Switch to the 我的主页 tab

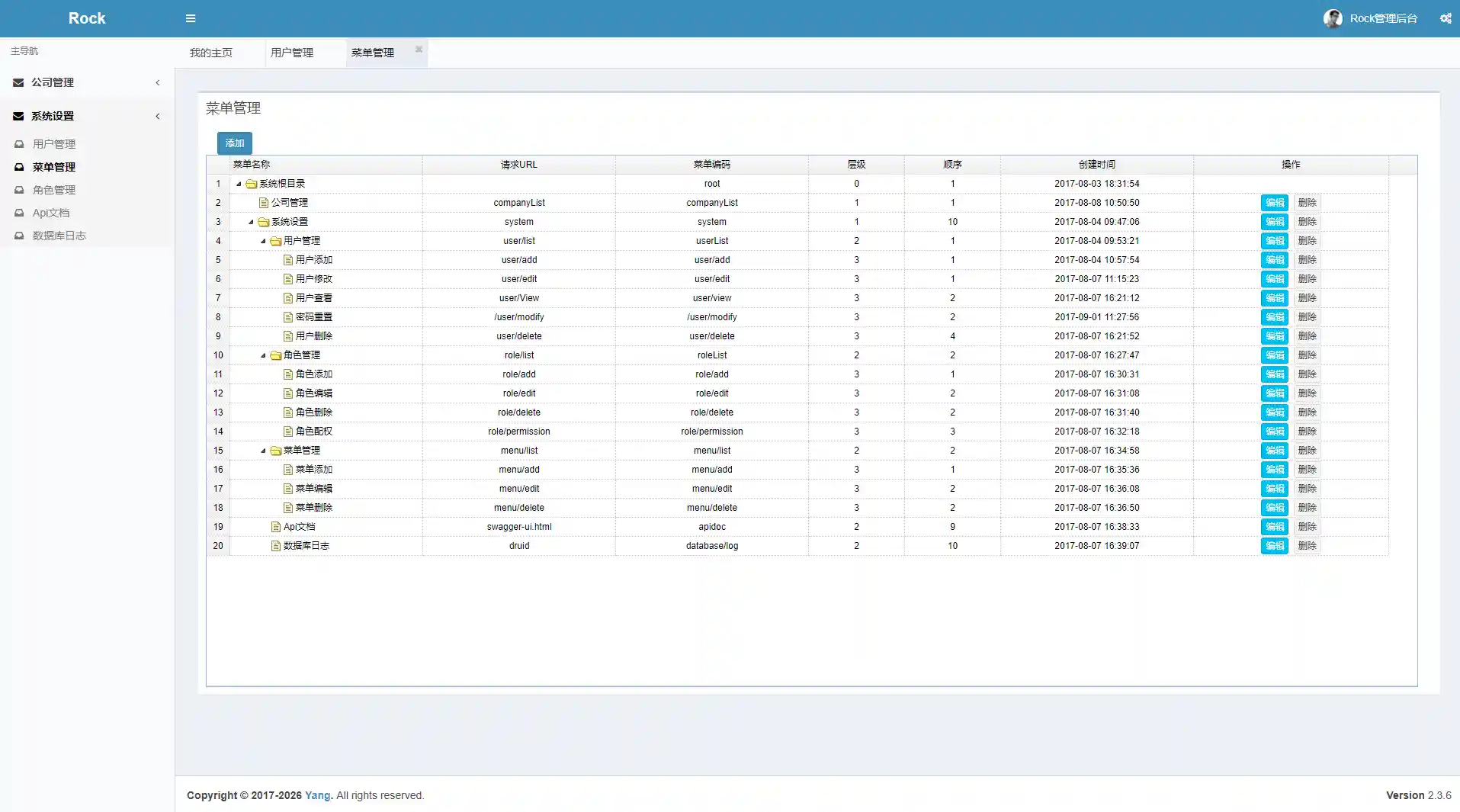[x=211, y=53]
